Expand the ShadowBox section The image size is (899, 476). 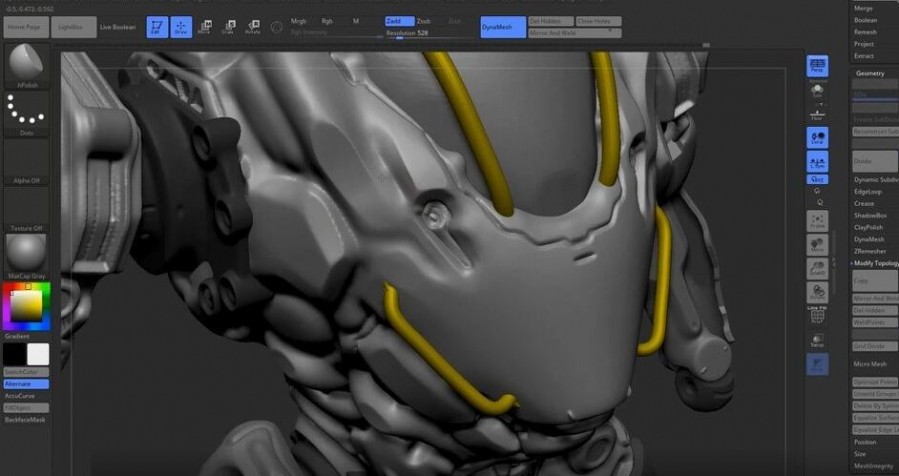870,216
